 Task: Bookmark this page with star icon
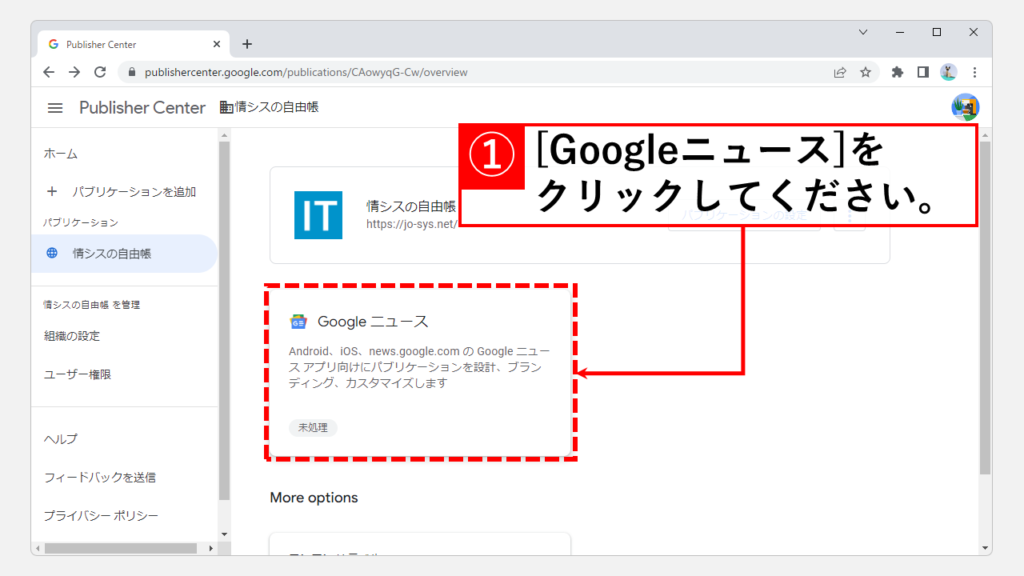[866, 72]
